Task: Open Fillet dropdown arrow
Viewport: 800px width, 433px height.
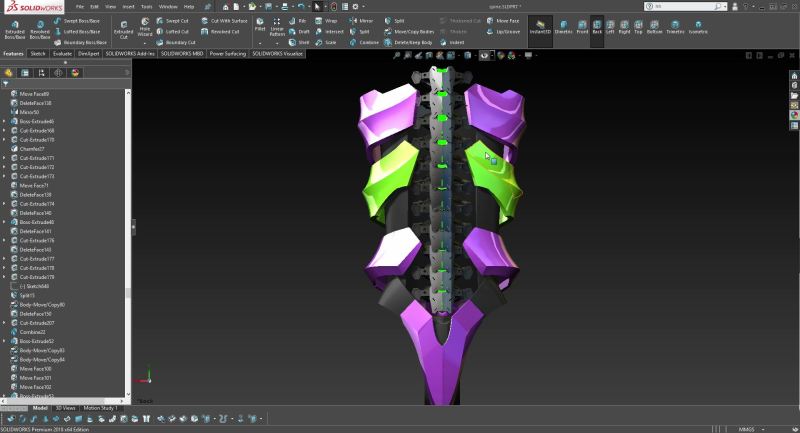Action: (260, 43)
